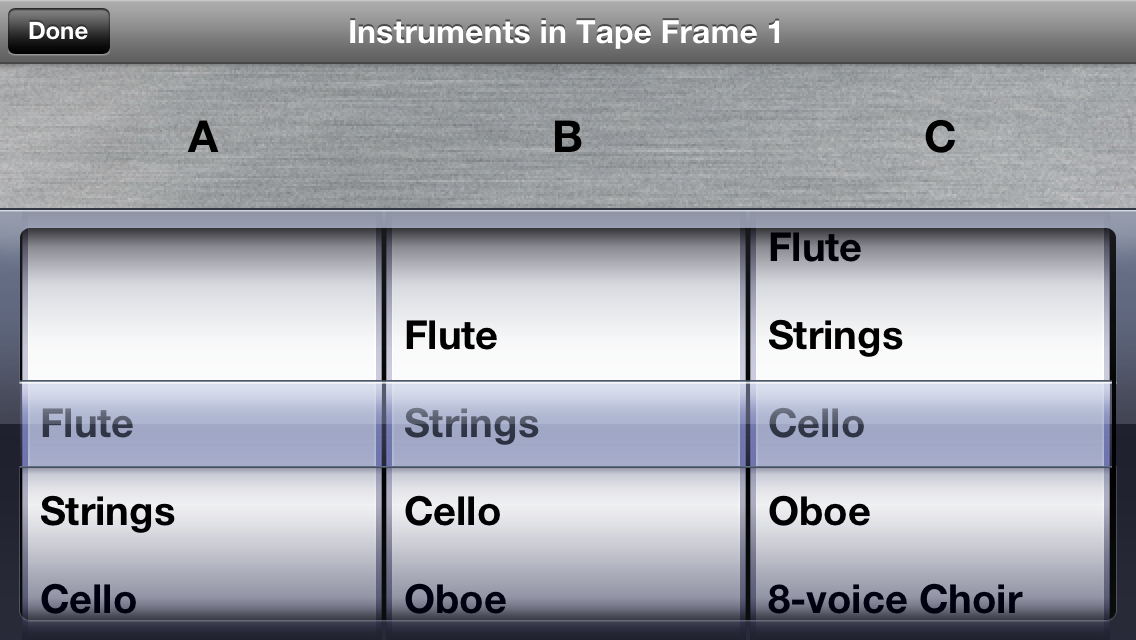The image size is (1136, 640).
Task: Select 8-voice Choir in column C
Action: [x=895, y=599]
